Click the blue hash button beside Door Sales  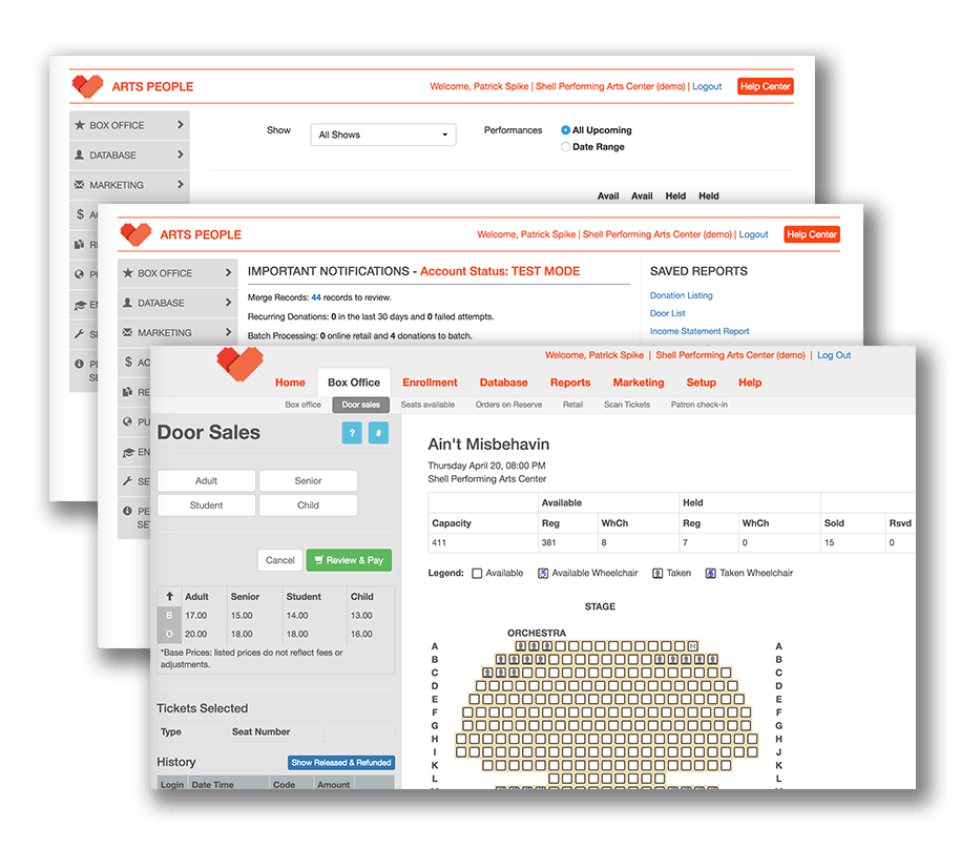click(378, 433)
